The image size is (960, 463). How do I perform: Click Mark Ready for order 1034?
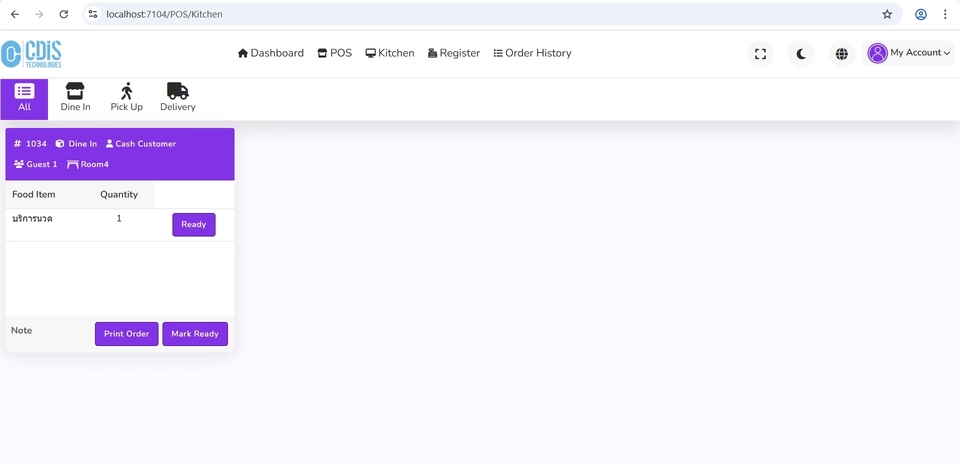pyautogui.click(x=195, y=334)
